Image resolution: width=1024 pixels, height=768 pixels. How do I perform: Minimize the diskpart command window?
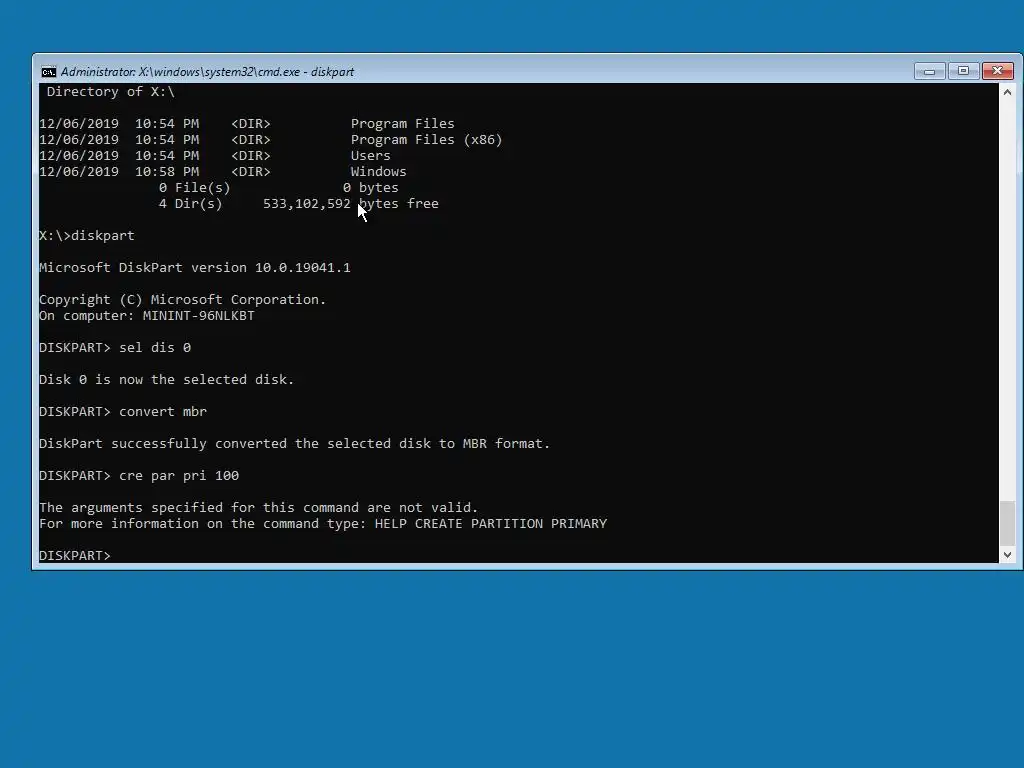929,71
